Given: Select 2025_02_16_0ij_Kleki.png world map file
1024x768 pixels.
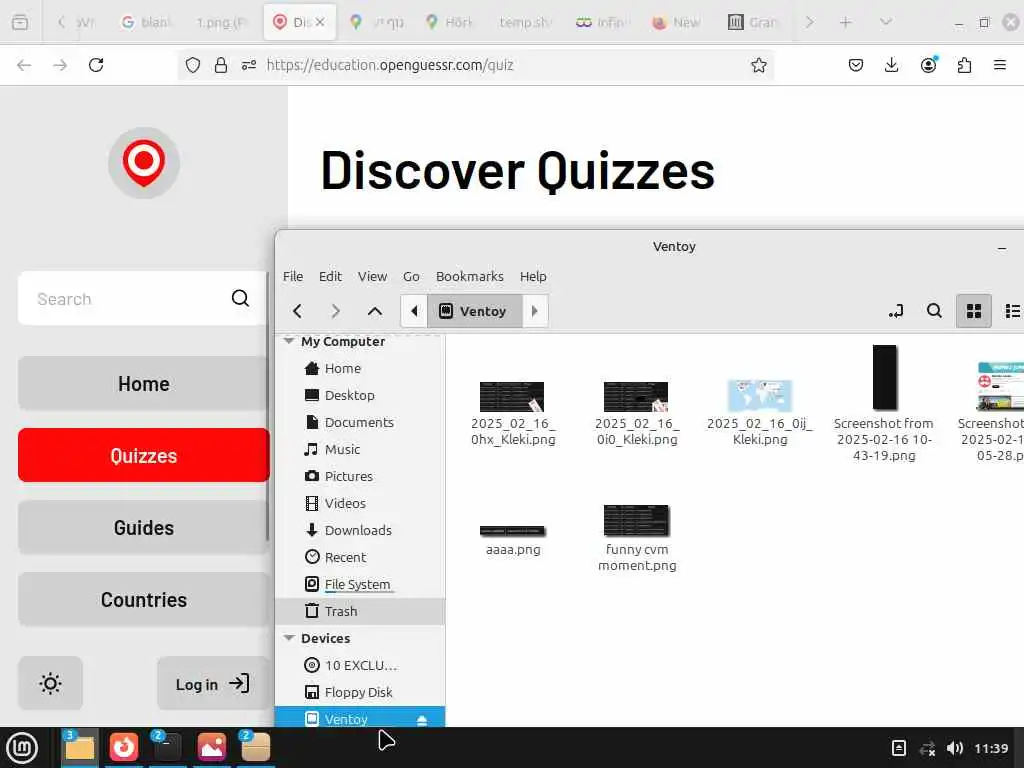Looking at the screenshot, I should [760, 413].
